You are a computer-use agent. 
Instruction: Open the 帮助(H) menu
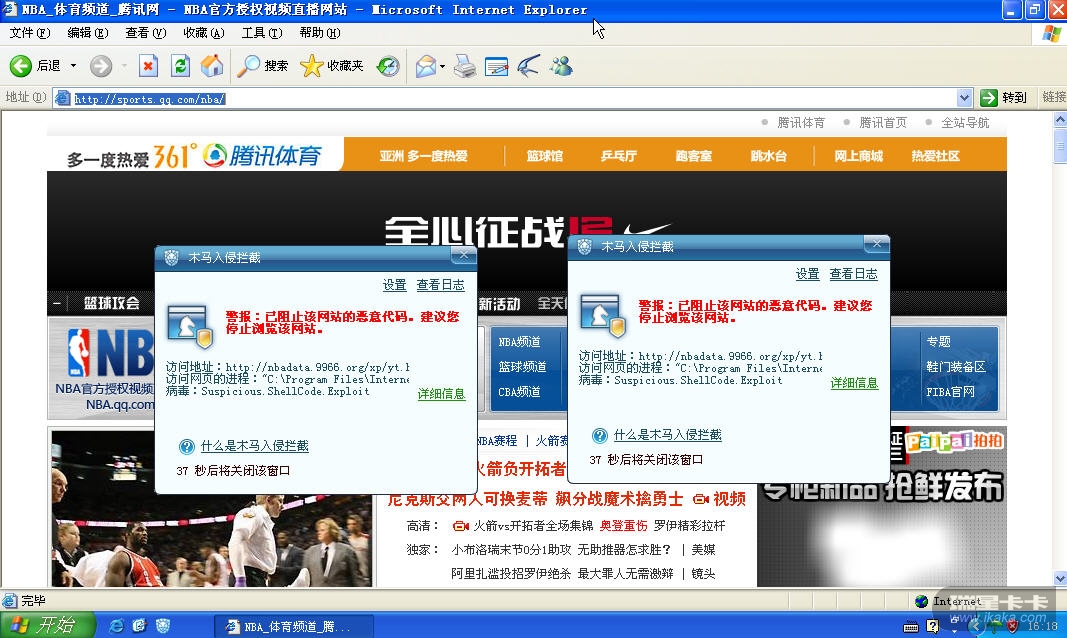(x=320, y=33)
